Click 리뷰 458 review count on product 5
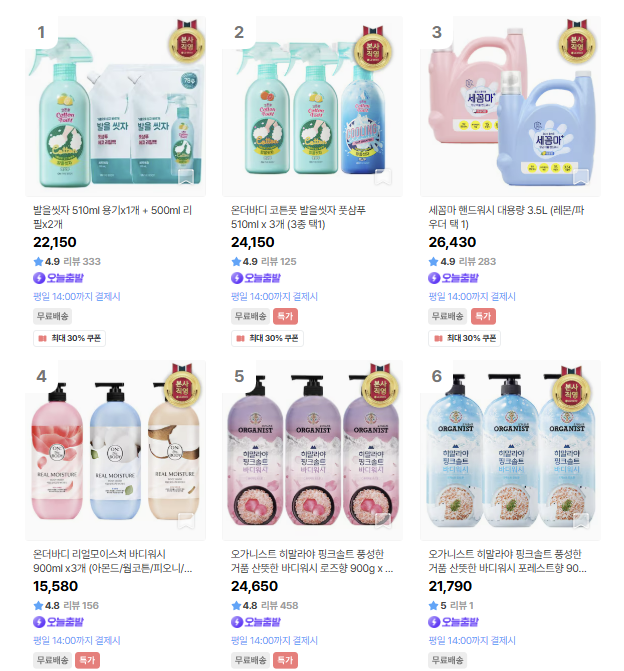The image size is (624, 671). pos(279,606)
